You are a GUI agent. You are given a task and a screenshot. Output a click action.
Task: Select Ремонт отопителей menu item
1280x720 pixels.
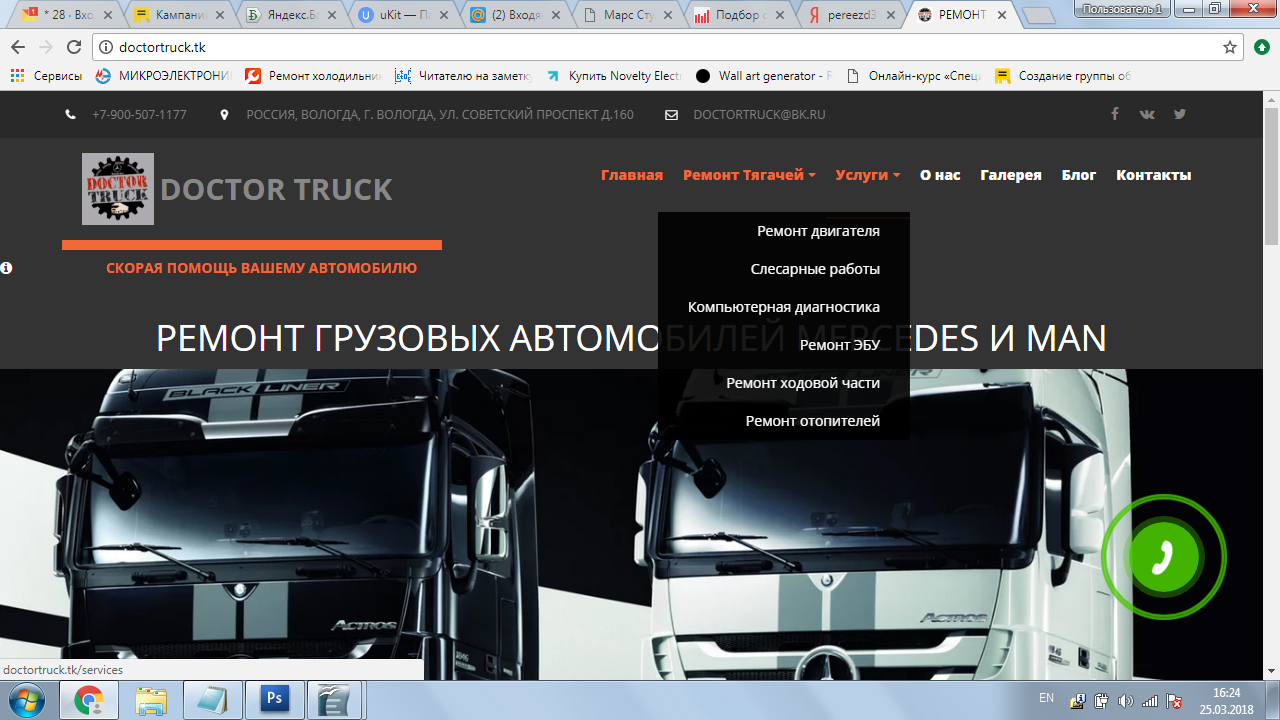pyautogui.click(x=784, y=421)
